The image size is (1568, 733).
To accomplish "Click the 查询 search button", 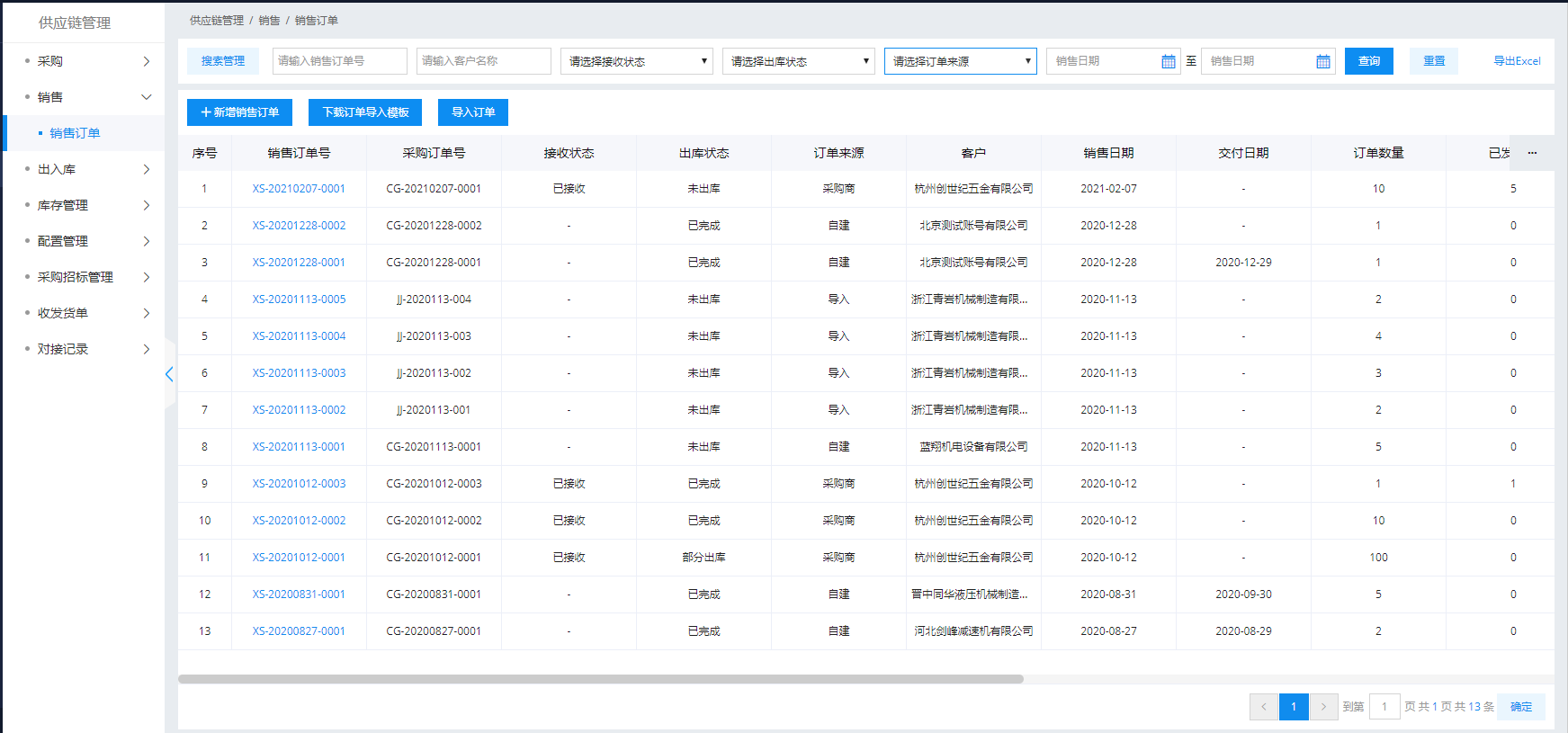I will [1368, 61].
